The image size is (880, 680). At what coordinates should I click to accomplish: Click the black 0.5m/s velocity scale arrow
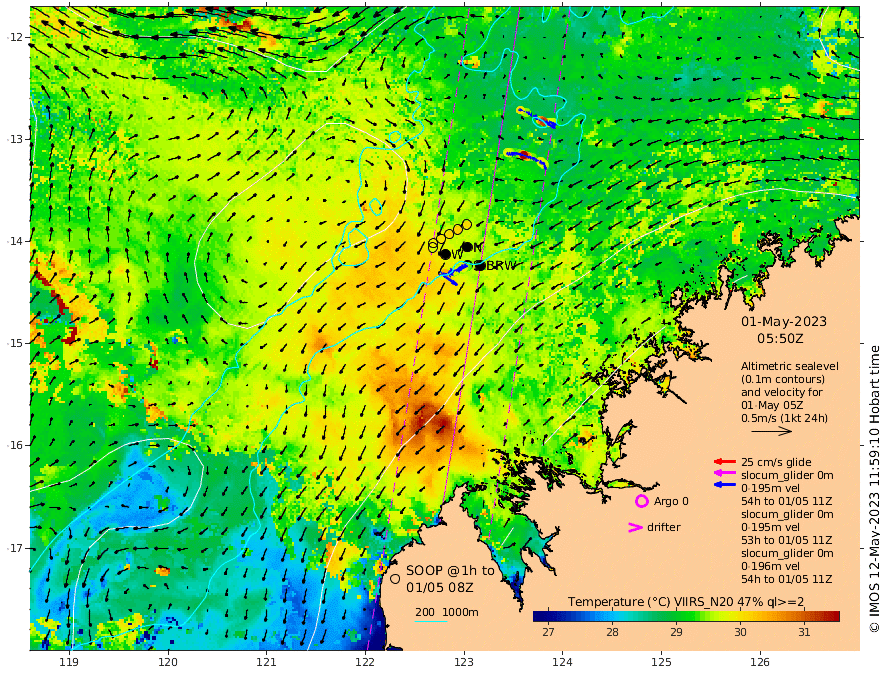click(771, 431)
